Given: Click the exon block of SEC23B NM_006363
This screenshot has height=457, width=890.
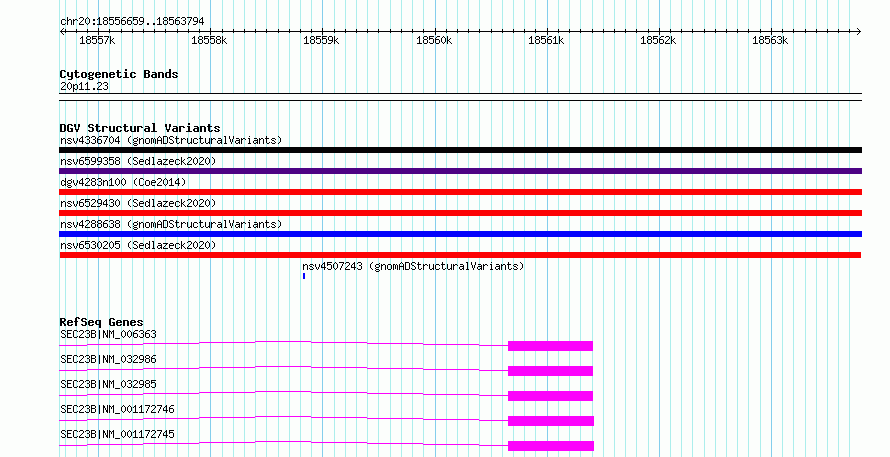Looking at the screenshot, I should point(550,346).
